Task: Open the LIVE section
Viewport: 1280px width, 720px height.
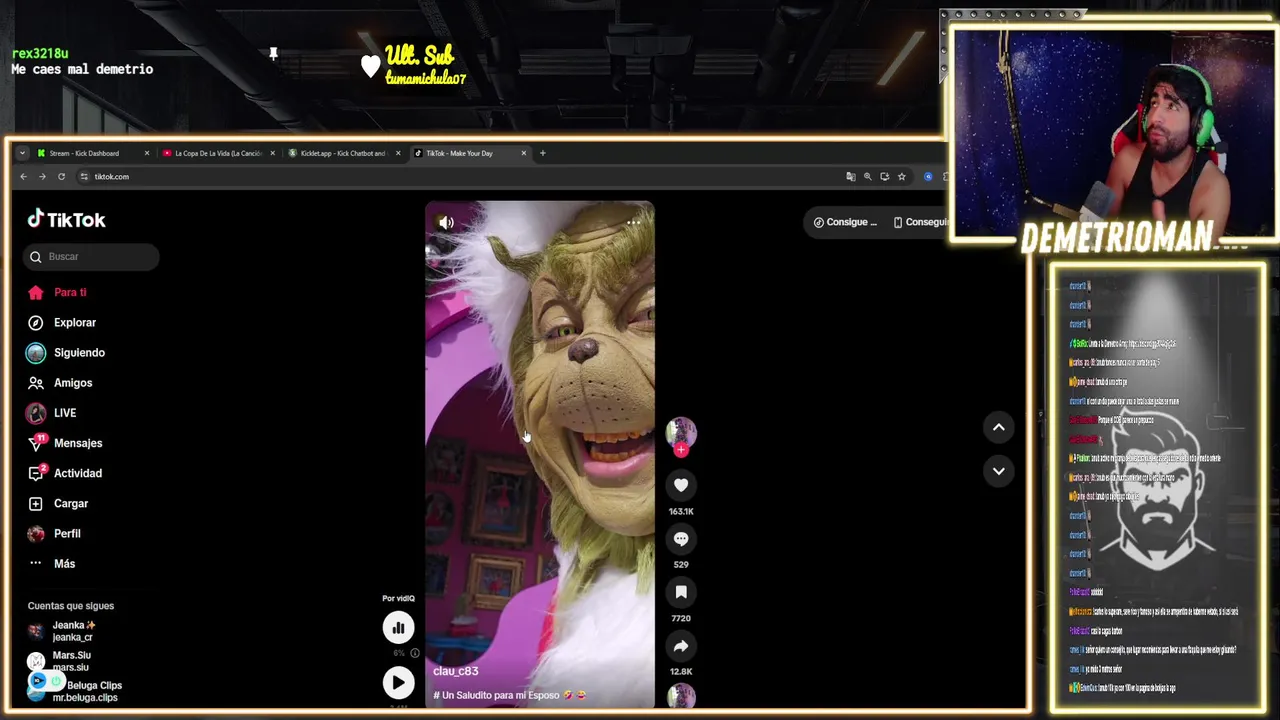Action: (52, 412)
